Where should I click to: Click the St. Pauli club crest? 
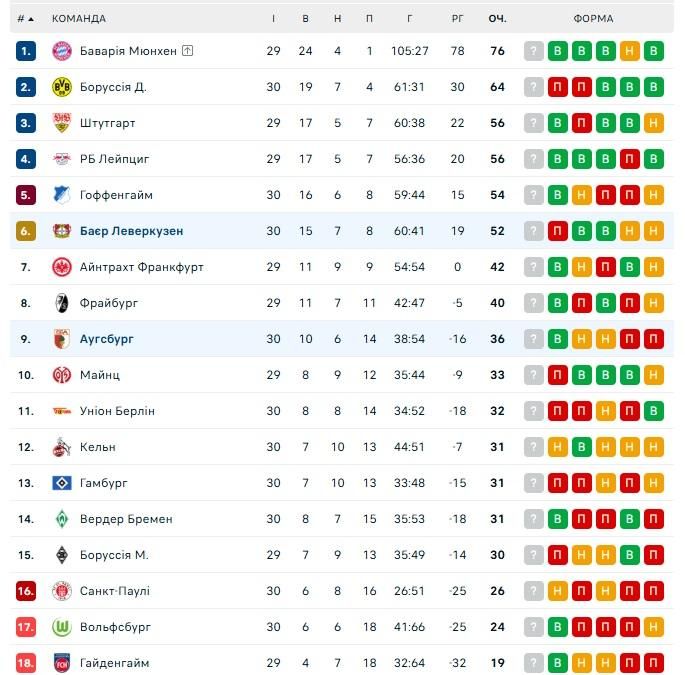coord(62,591)
